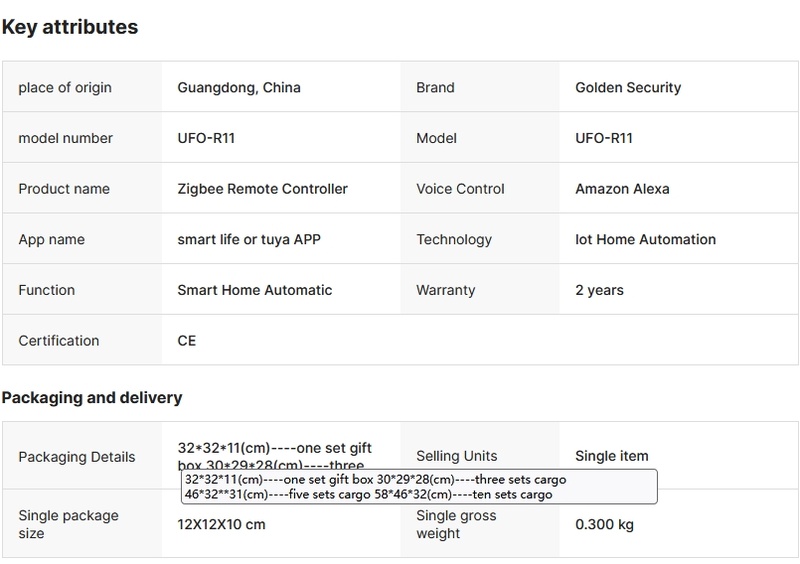Click the 12X12X10 cm package size
The height and width of the screenshot is (564, 800).
click(x=222, y=525)
